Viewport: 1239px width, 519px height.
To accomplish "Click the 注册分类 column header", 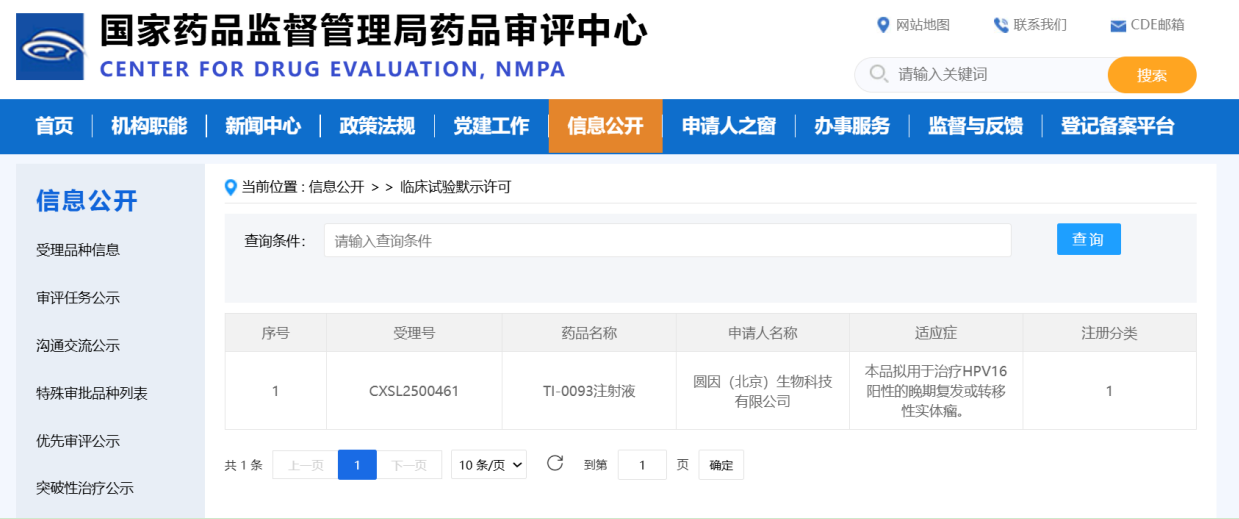I will 1109,333.
